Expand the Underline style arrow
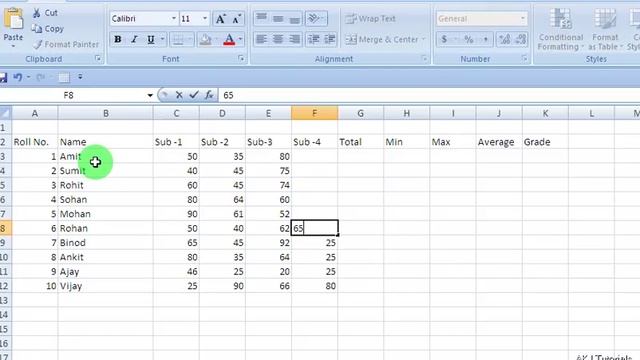Viewport: 640px width, 360px height. point(162,40)
